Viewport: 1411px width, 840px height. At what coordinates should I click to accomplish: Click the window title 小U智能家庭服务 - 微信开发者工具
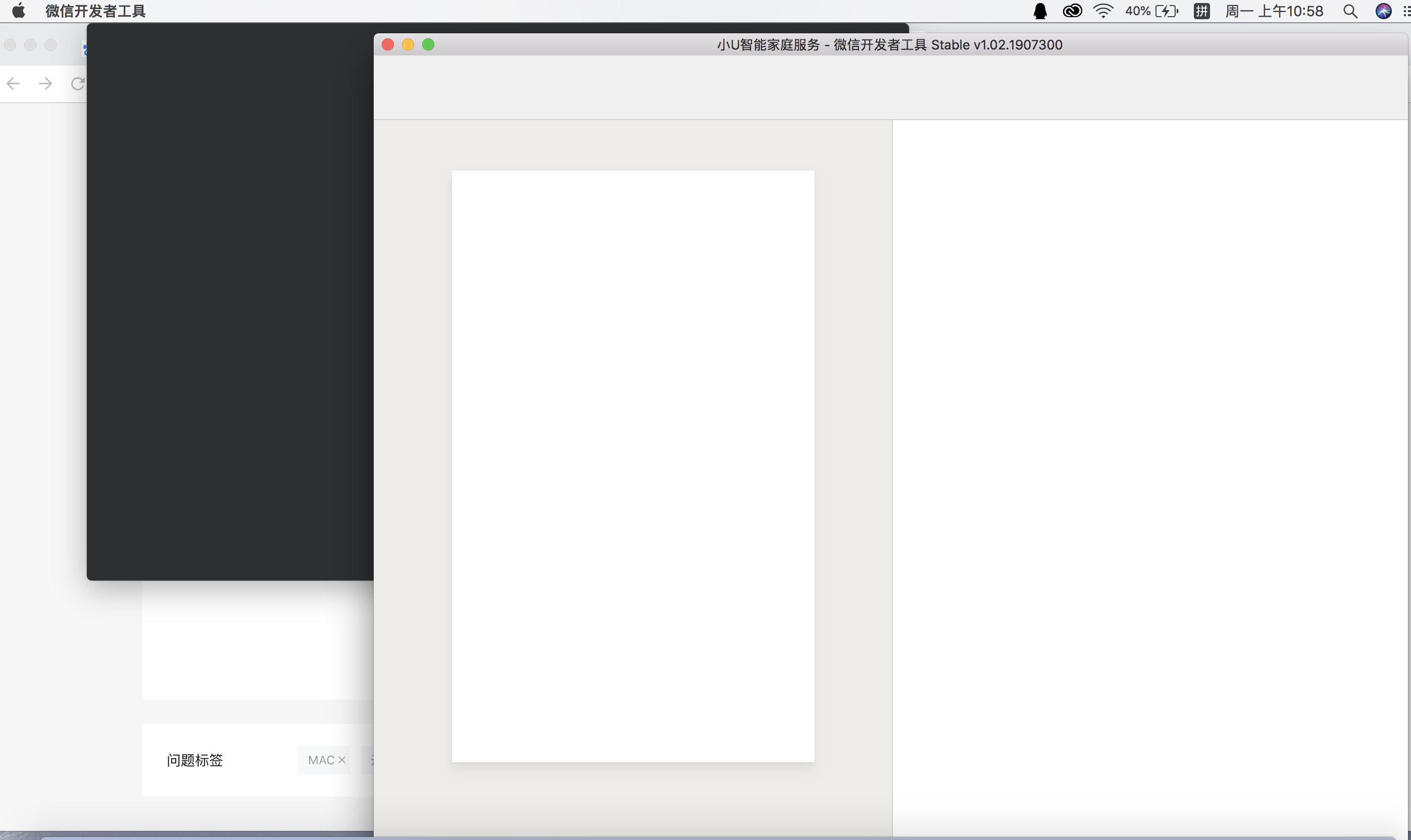tap(889, 45)
